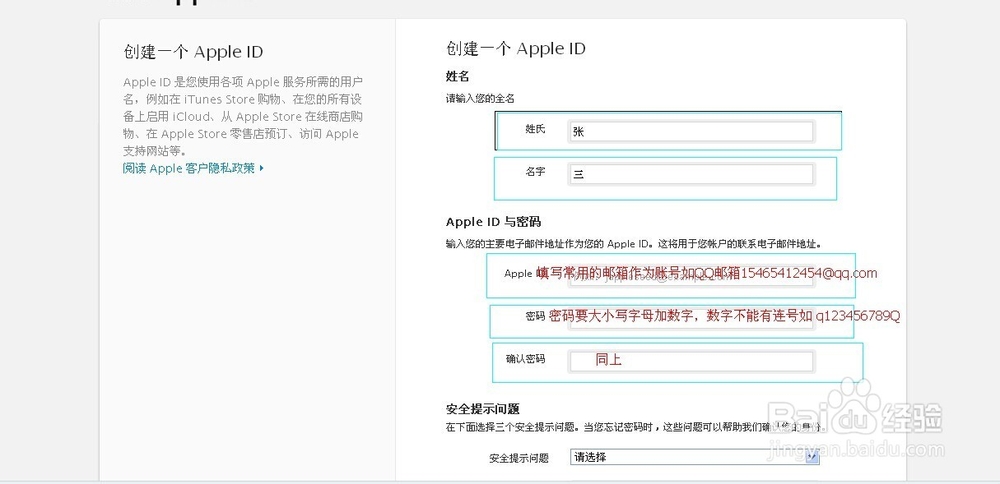Click the 创建一个 Apple ID heading in left panel
This screenshot has height=484, width=1000.
pos(193,52)
